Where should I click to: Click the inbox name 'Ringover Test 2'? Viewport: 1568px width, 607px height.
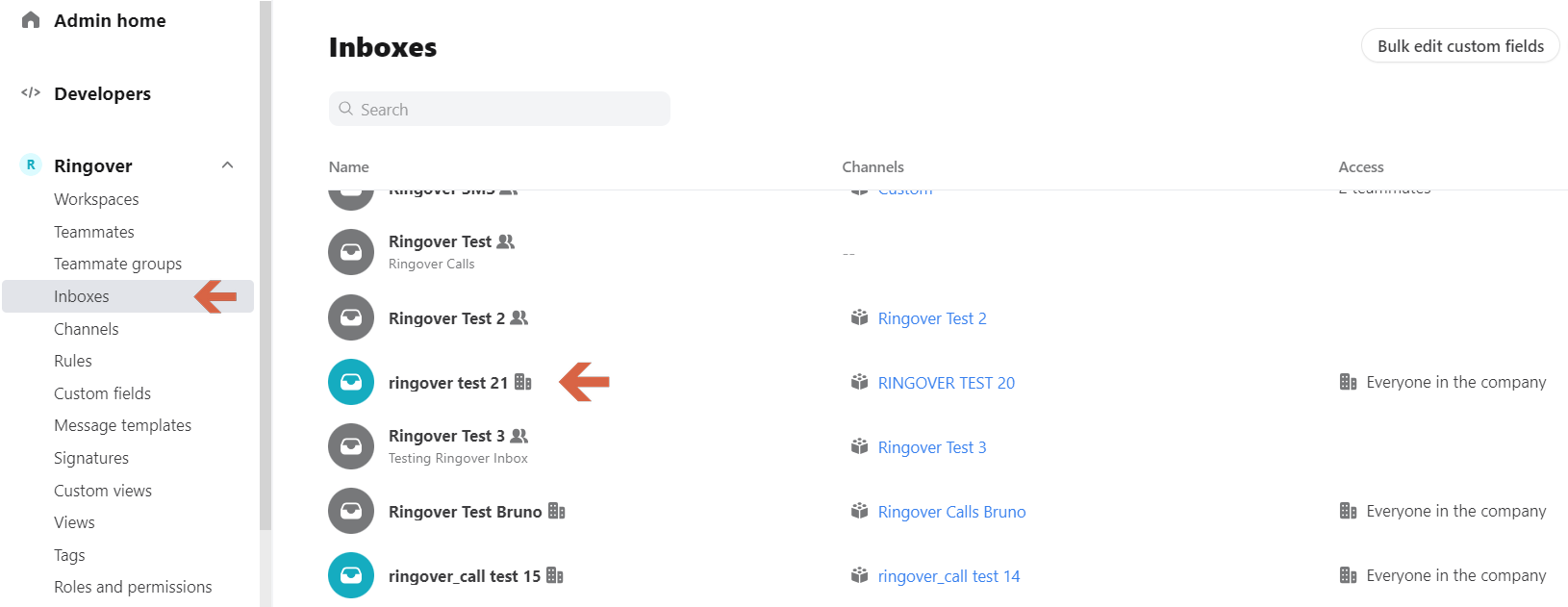point(446,318)
